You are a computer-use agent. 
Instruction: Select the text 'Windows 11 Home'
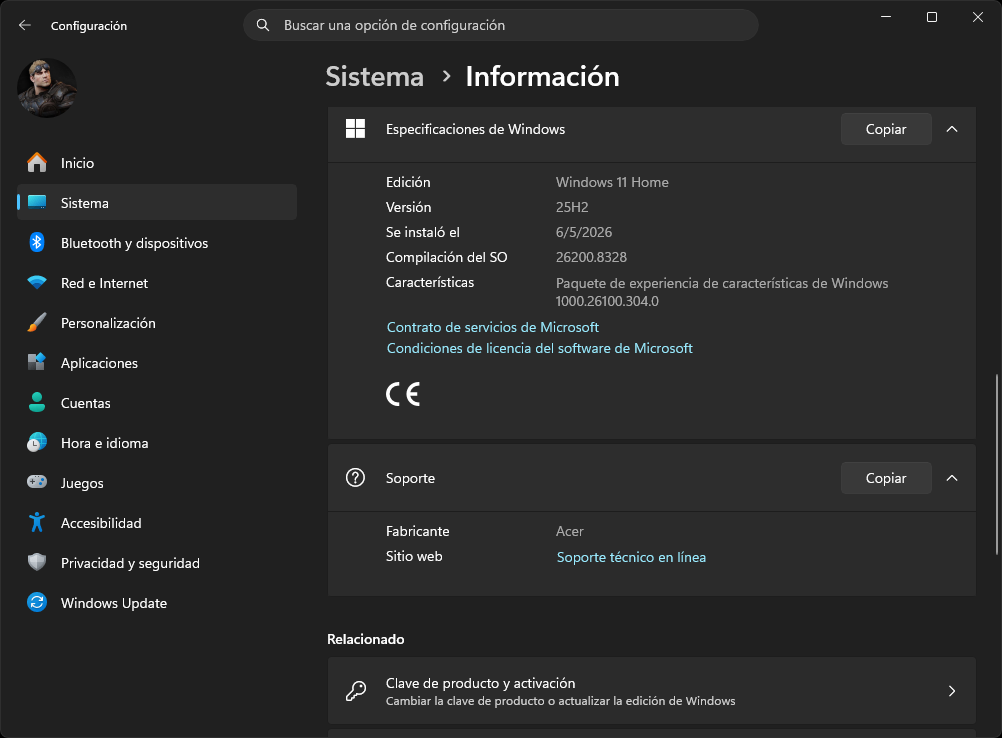(612, 182)
